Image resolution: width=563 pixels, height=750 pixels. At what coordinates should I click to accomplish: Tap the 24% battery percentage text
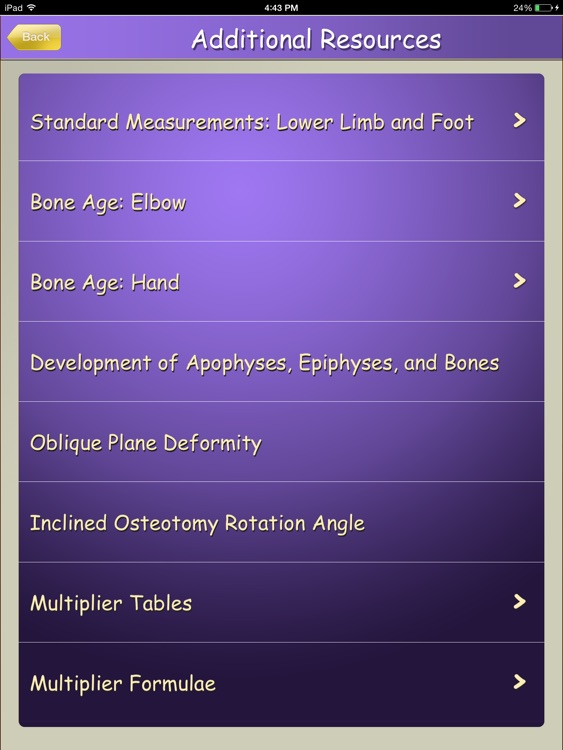point(522,8)
